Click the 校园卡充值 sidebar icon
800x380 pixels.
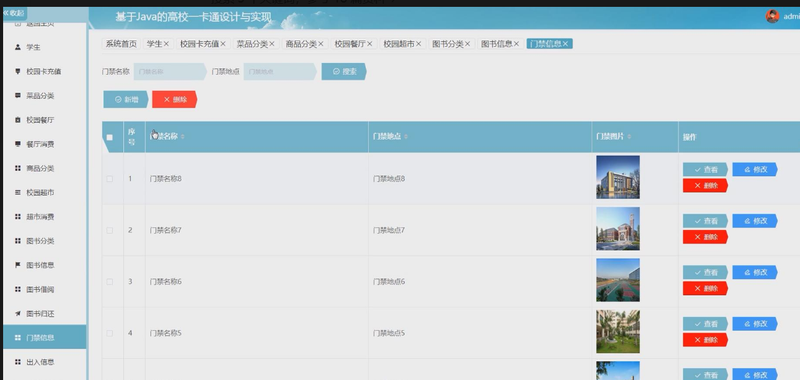[x=18, y=71]
